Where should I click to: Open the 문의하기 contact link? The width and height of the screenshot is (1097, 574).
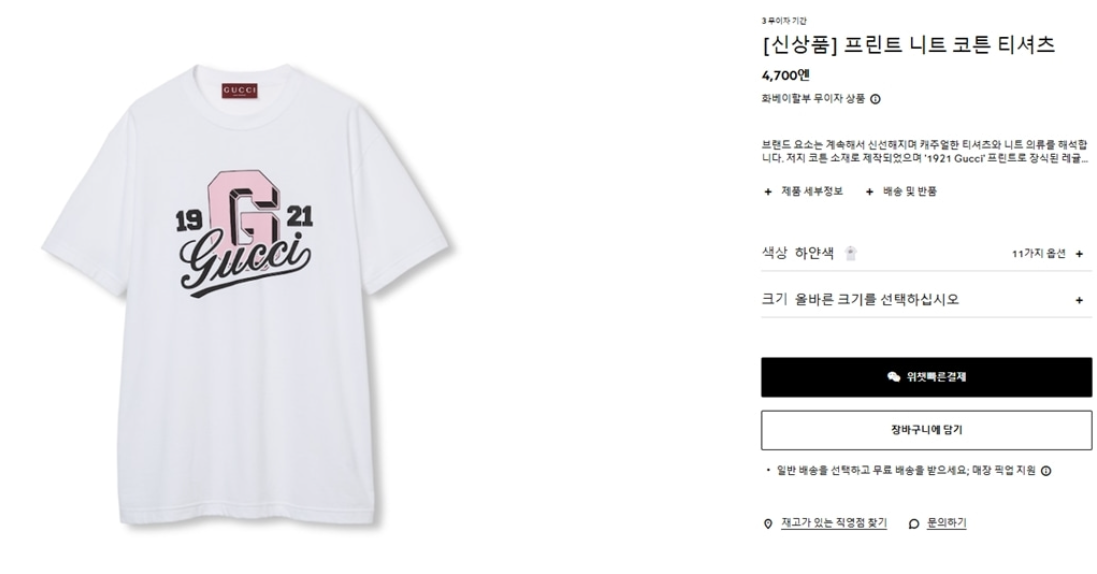coord(947,523)
